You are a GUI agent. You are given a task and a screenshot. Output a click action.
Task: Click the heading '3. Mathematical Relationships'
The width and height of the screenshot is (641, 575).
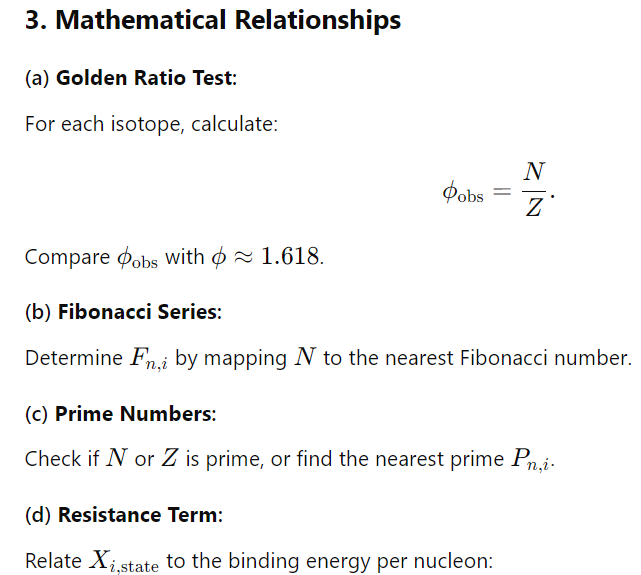(213, 20)
